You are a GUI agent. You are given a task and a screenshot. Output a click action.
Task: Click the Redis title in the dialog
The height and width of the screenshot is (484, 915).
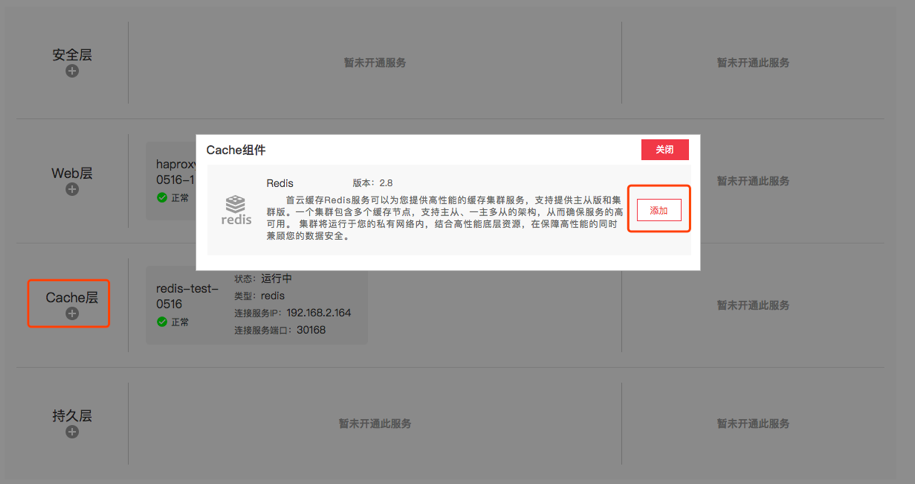[280, 183]
